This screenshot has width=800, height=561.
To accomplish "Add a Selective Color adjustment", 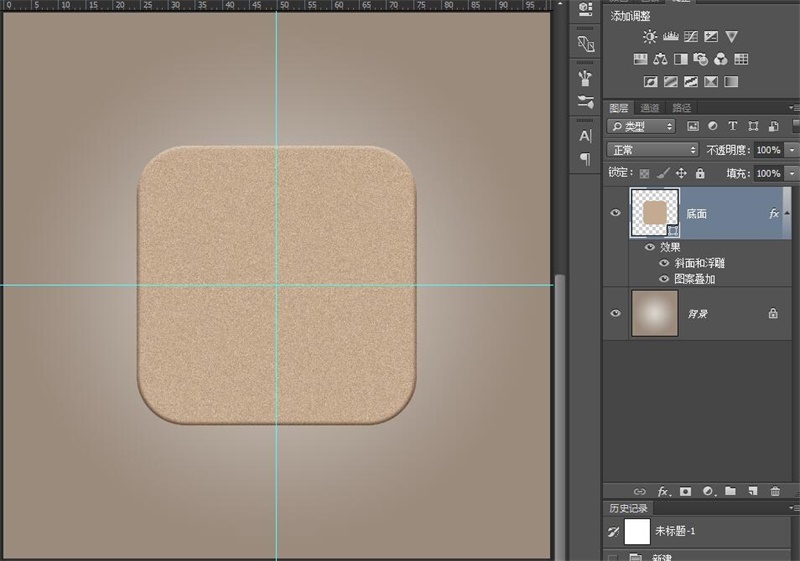I will point(711,82).
